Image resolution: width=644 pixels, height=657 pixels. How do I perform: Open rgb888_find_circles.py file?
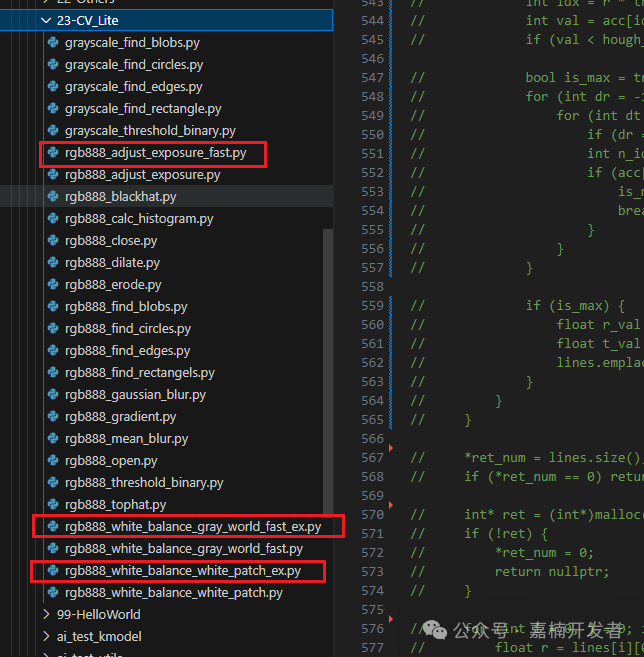tap(127, 329)
